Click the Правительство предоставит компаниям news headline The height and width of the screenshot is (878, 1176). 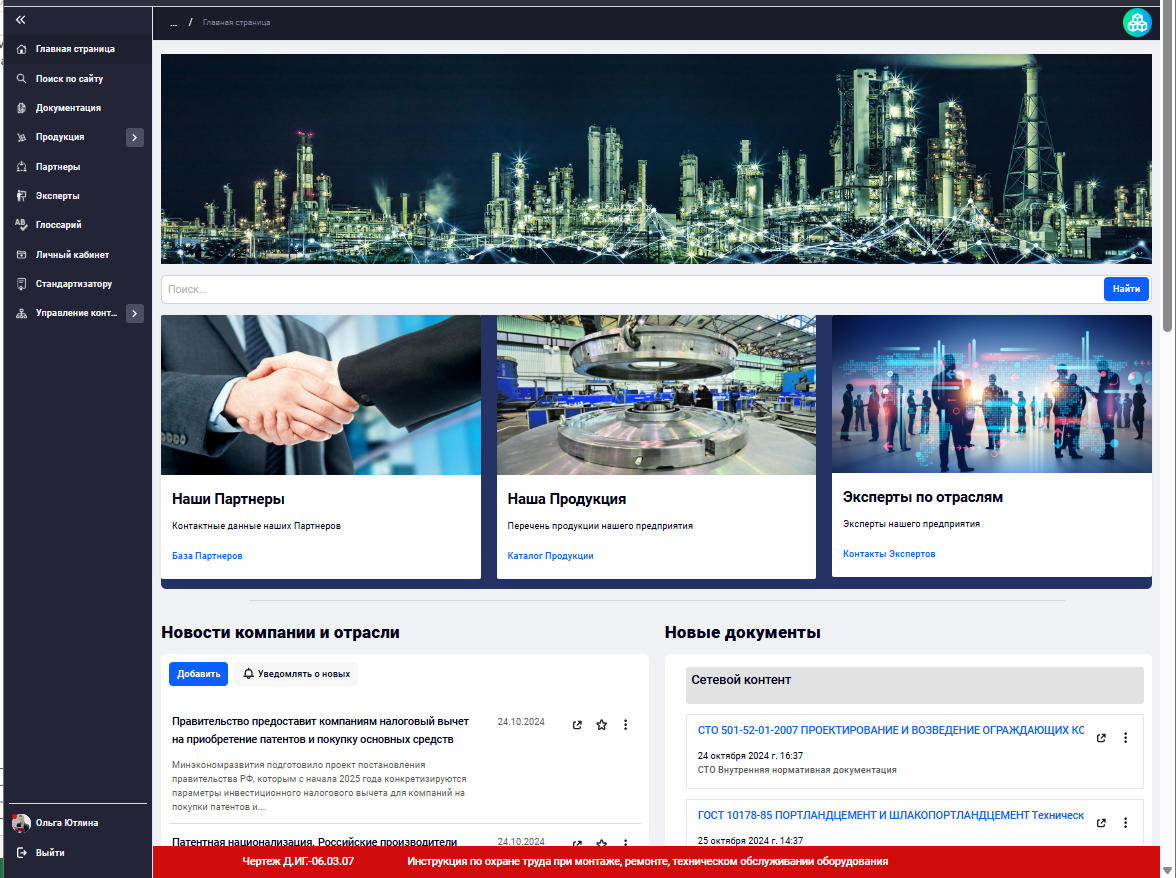[320, 730]
